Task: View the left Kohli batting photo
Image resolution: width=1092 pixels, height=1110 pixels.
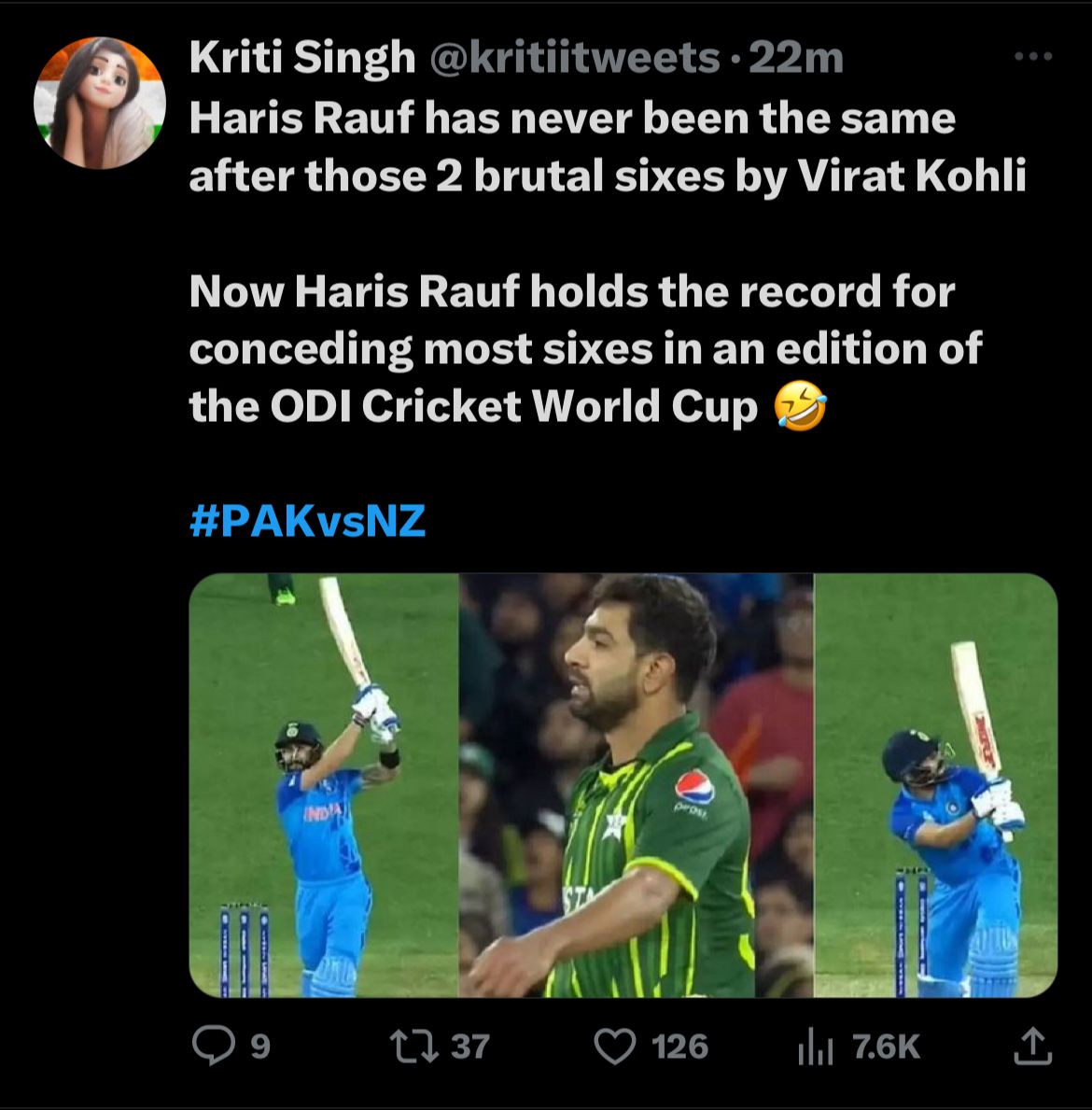Action: (323, 785)
